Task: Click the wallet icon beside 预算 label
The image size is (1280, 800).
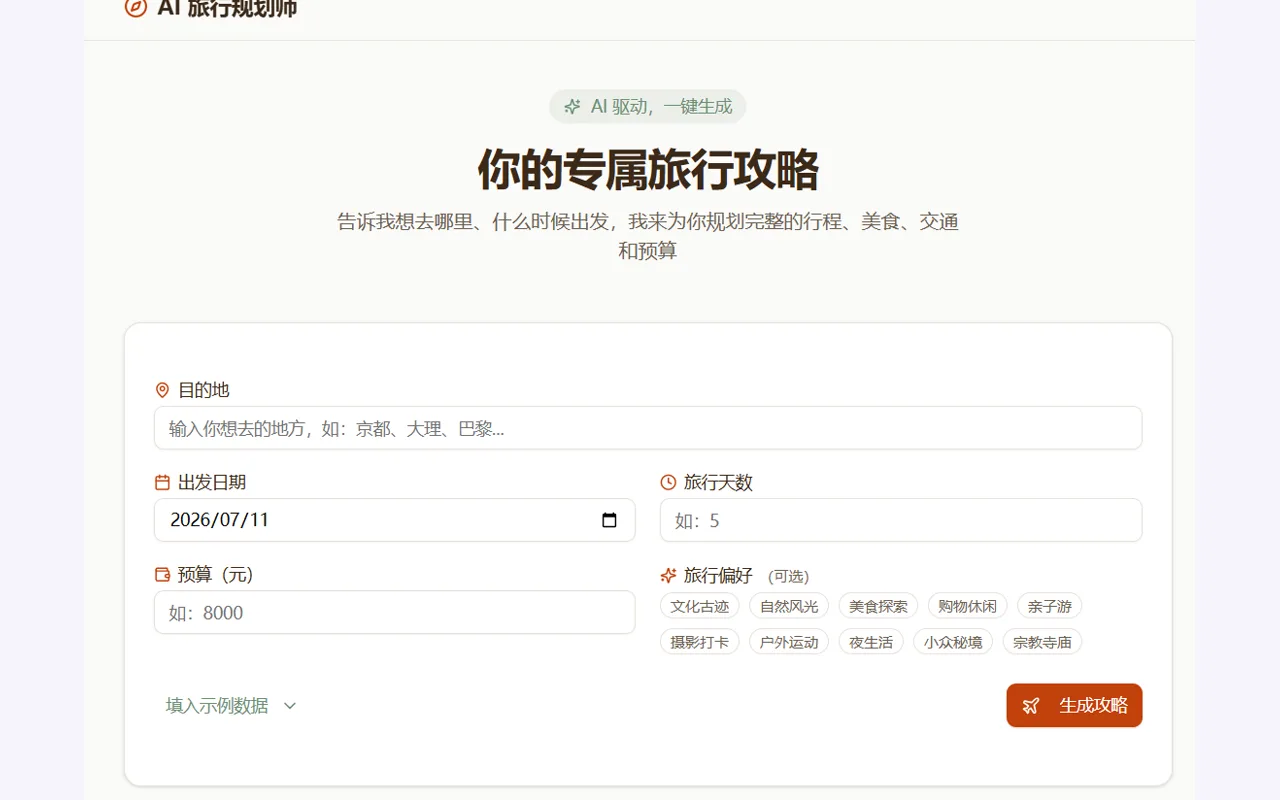Action: point(162,574)
